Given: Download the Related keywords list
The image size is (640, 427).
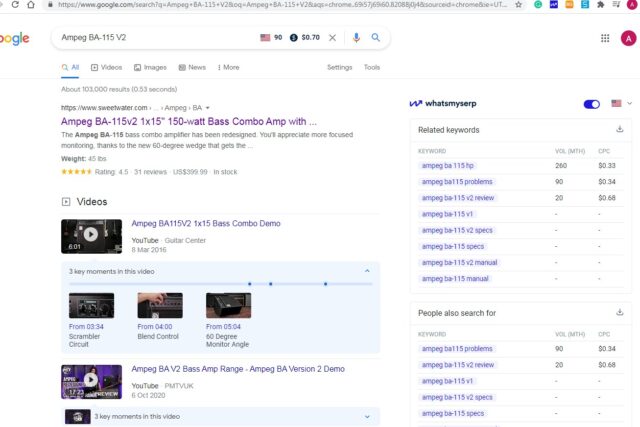Looking at the screenshot, I should [620, 129].
